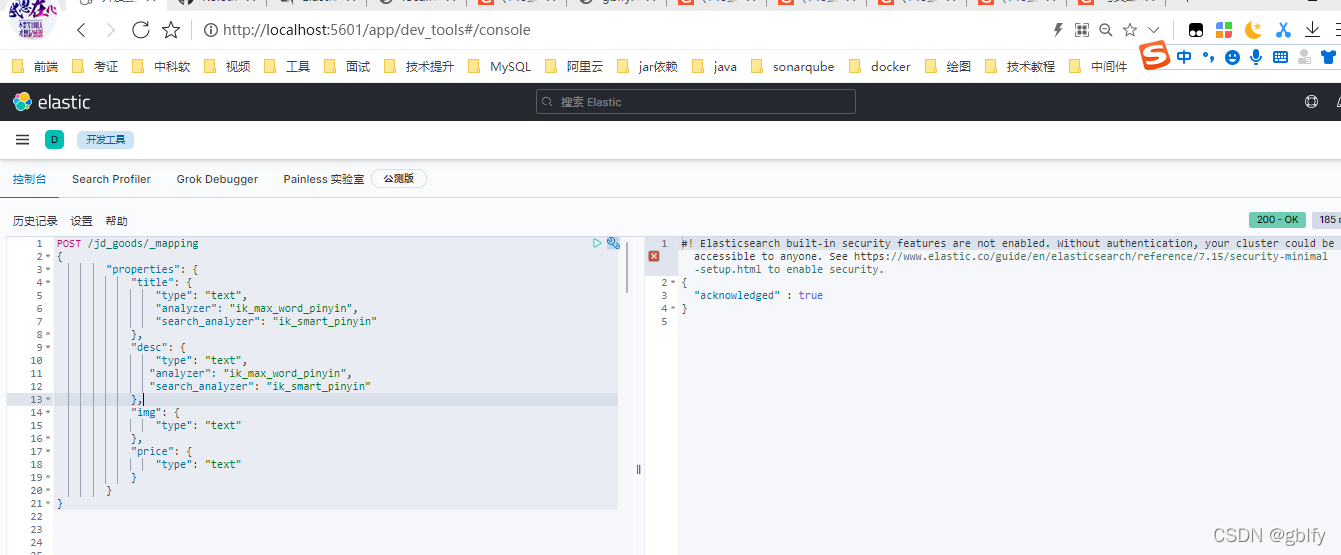Viewport: 1341px width, 555px height.
Task: Open the Sogou skin shirt icon
Action: pyautogui.click(x=1328, y=57)
